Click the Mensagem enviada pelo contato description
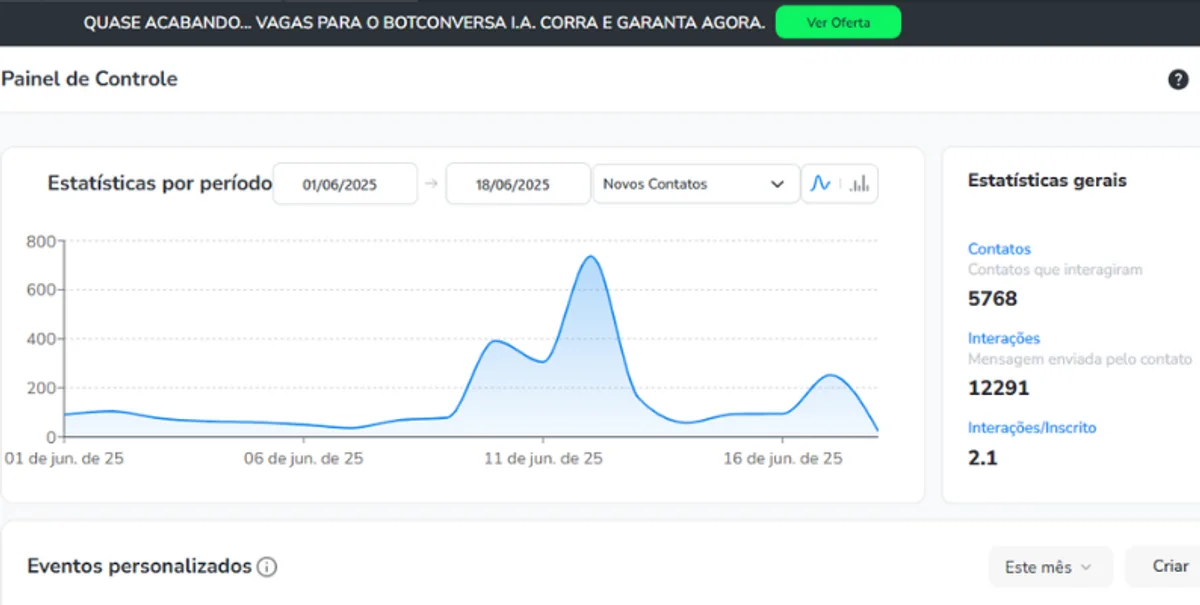Image resolution: width=1200 pixels, height=605 pixels. 1080,358
